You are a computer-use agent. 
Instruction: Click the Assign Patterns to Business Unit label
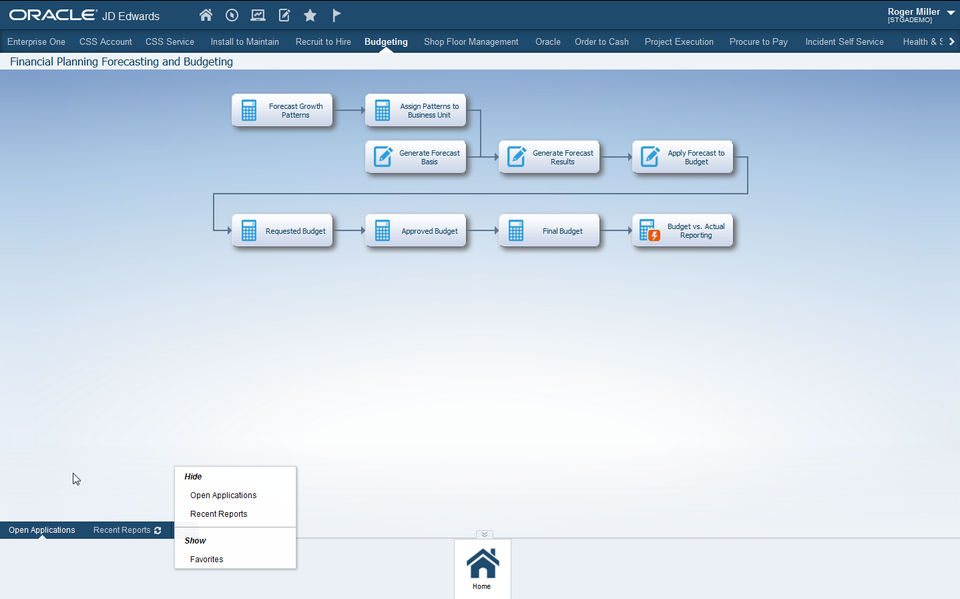click(429, 110)
